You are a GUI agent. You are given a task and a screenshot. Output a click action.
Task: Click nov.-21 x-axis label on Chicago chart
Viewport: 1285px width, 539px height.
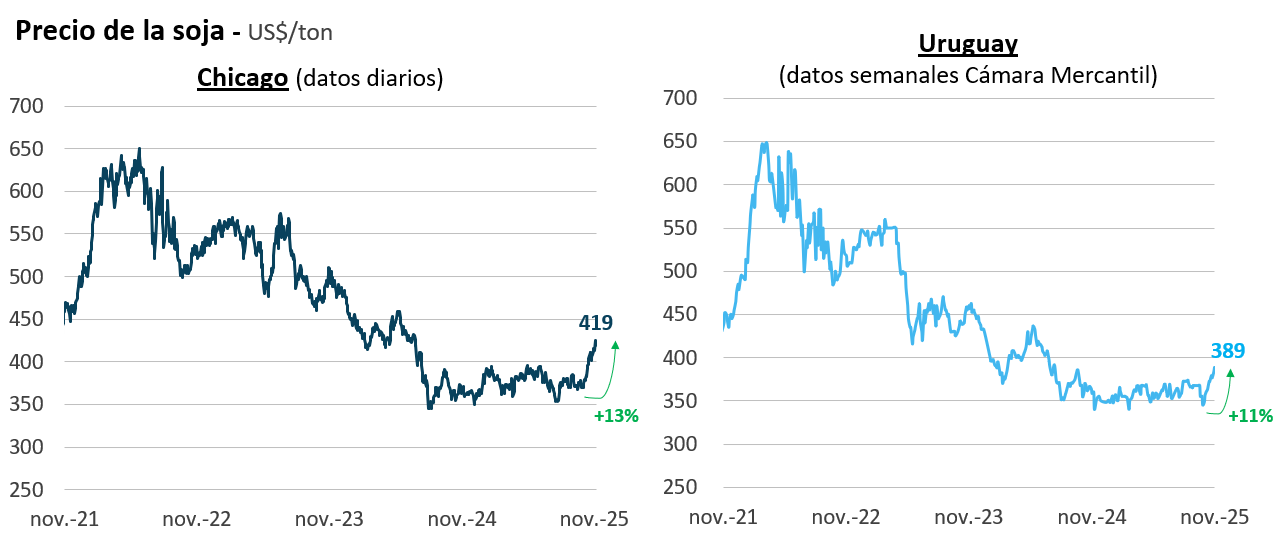[63, 519]
